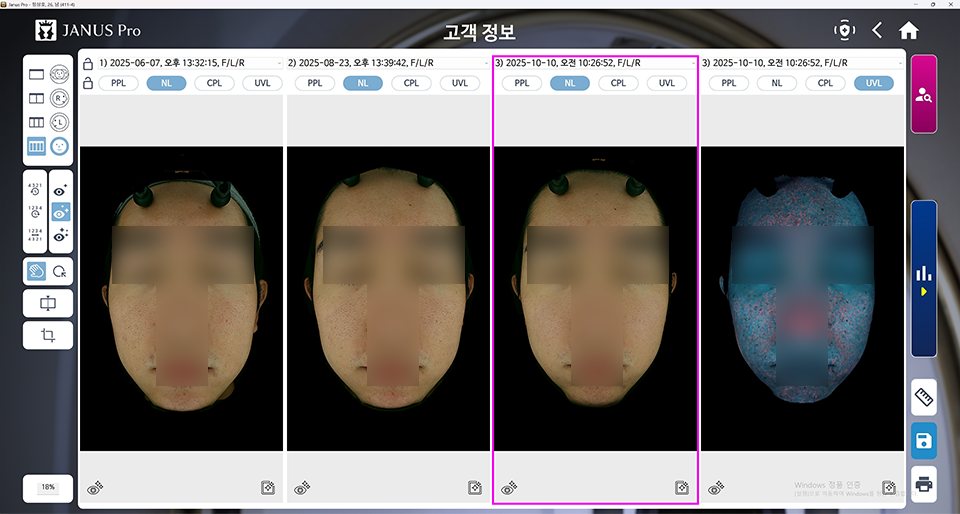Open the customer search pink button
This screenshot has height=514, width=960.
[x=924, y=94]
